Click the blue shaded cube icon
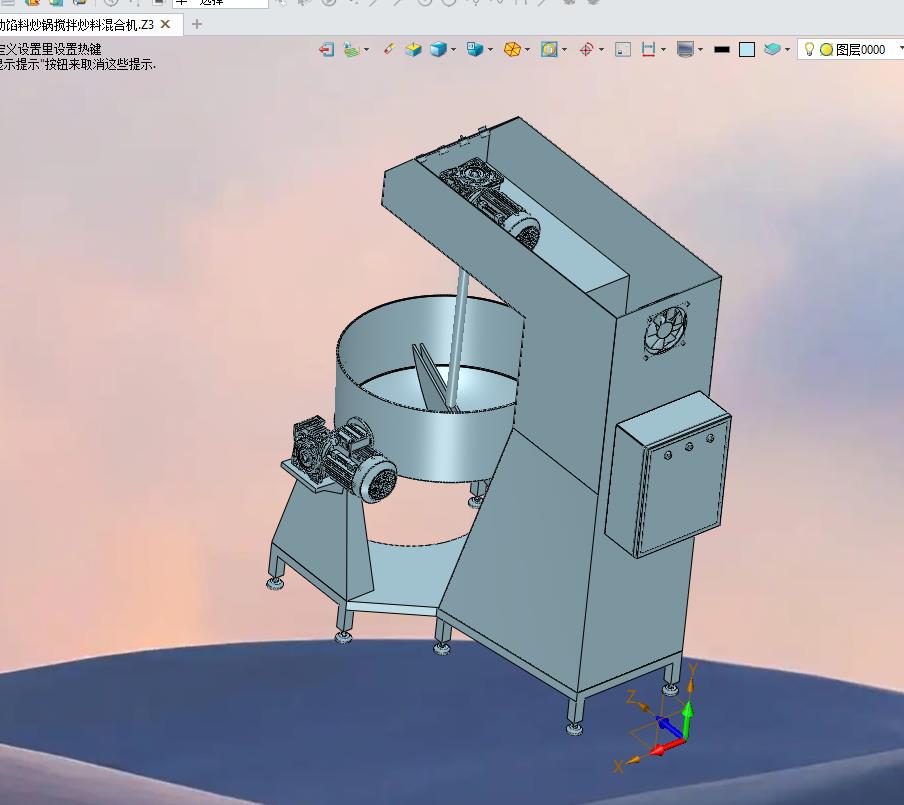 [x=438, y=50]
